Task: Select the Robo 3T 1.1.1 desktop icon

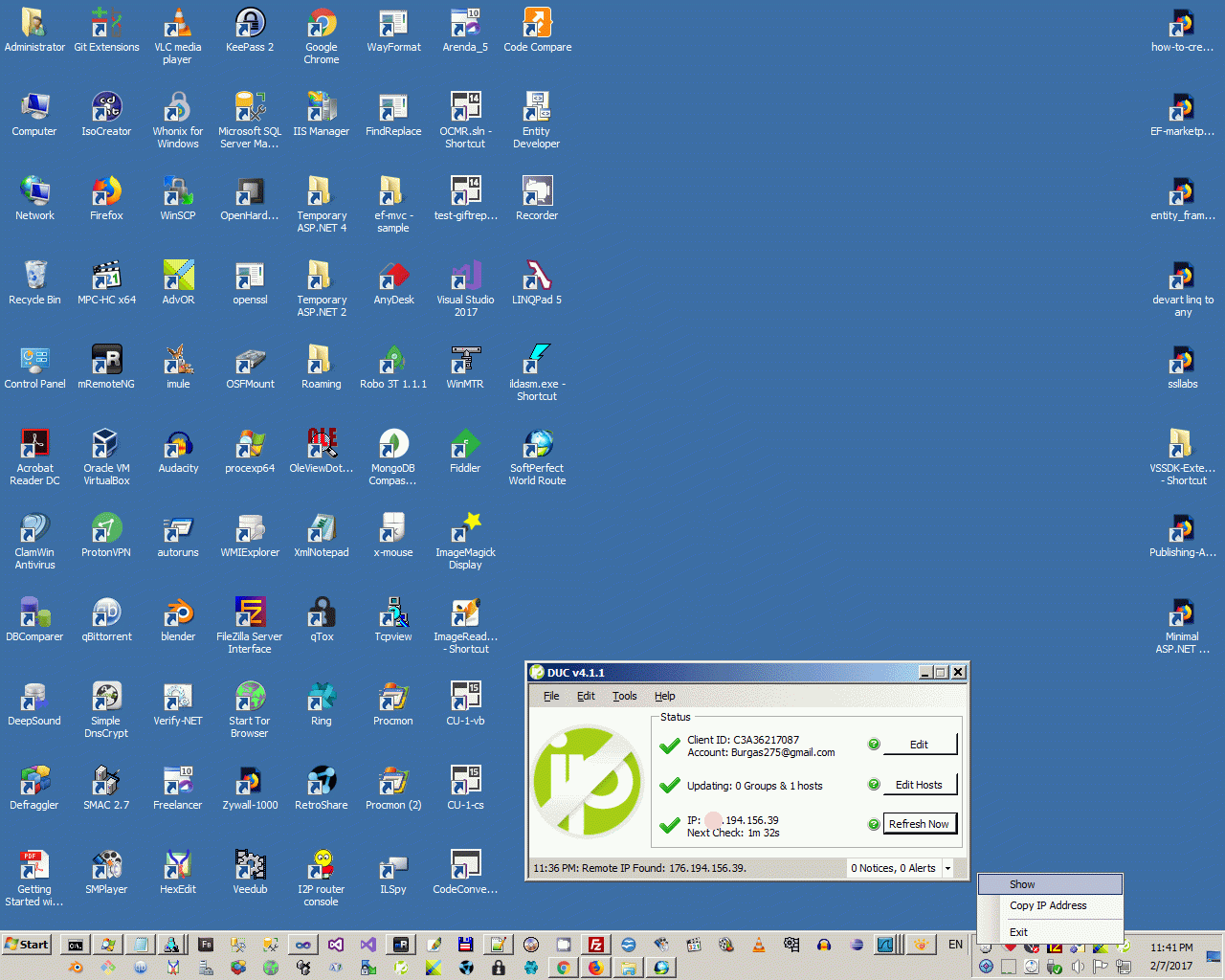Action: tap(393, 367)
